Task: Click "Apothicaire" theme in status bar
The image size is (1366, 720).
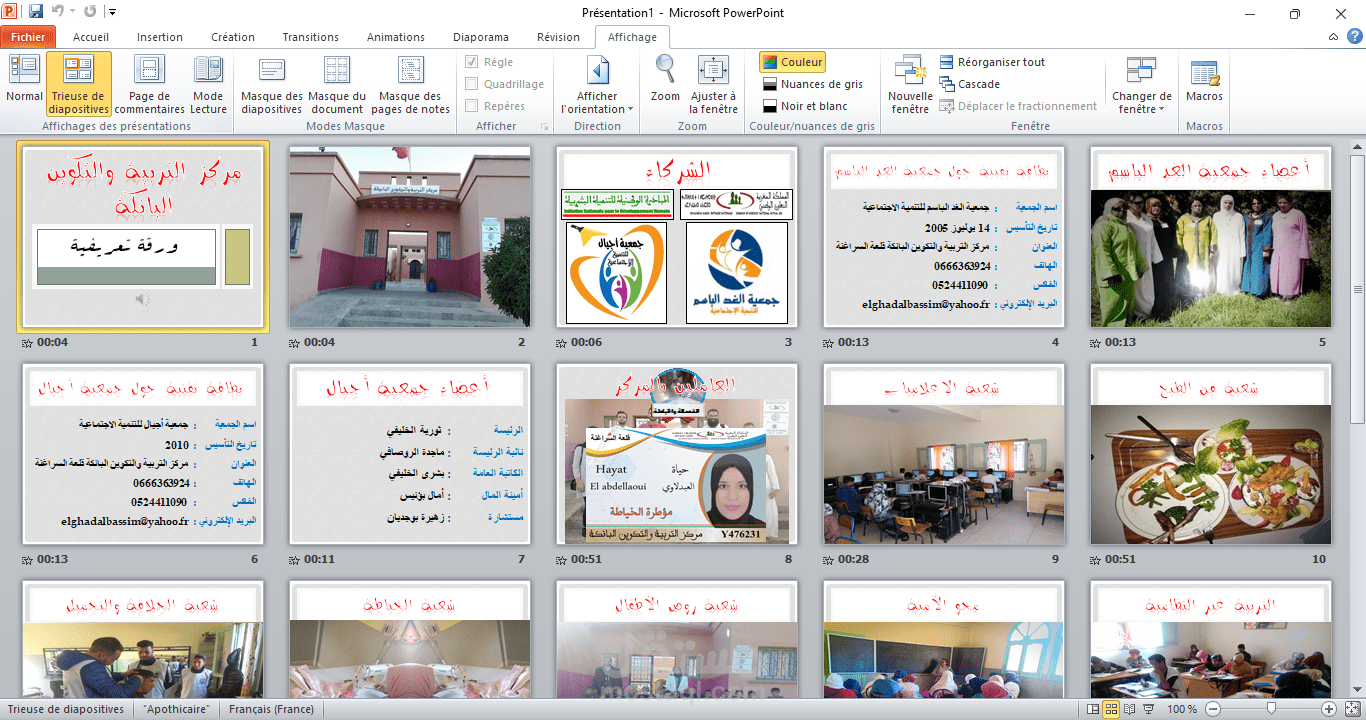Action: point(176,709)
